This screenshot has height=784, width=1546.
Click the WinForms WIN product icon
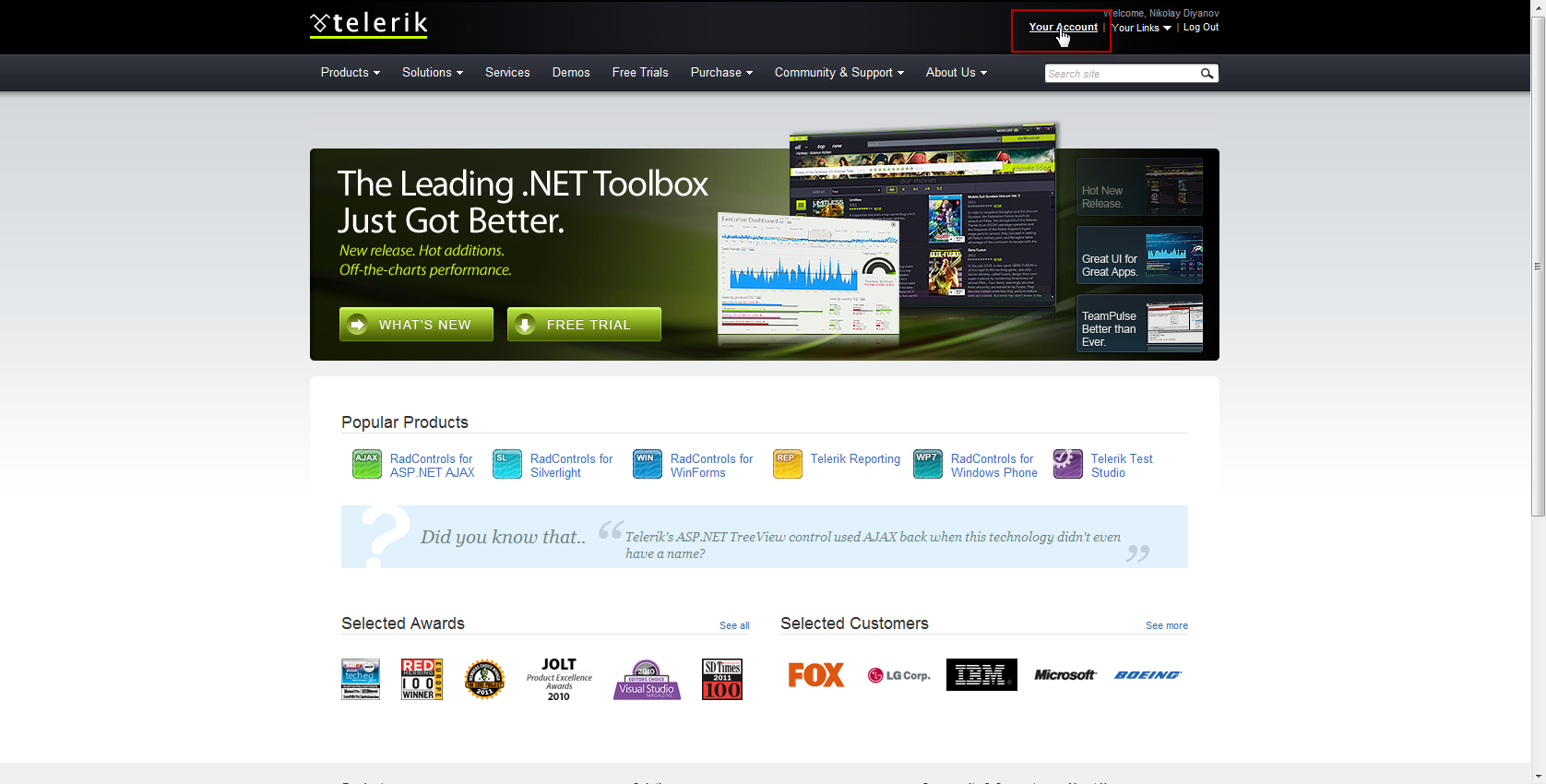648,464
